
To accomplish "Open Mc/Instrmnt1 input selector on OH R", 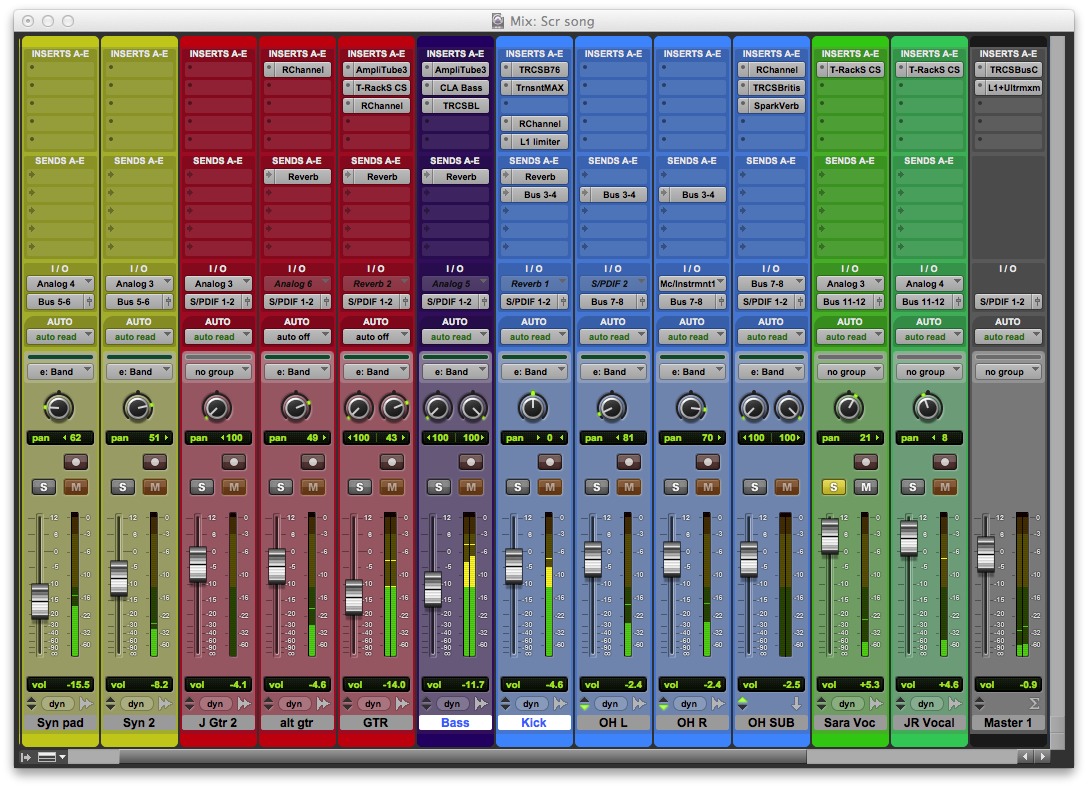I will click(692, 284).
